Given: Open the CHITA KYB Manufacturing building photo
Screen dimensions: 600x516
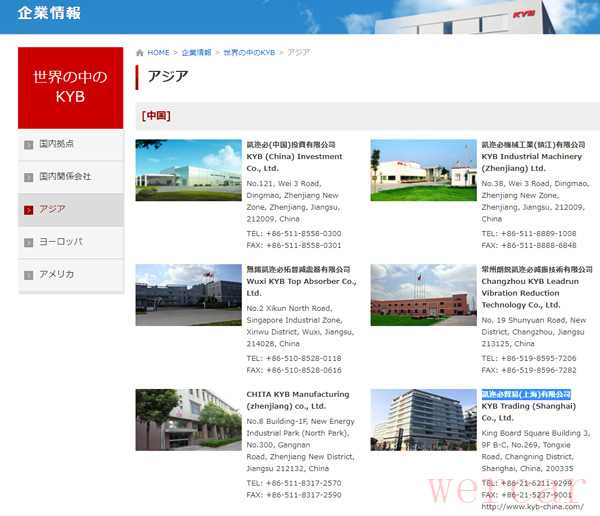Looking at the screenshot, I should point(189,420).
